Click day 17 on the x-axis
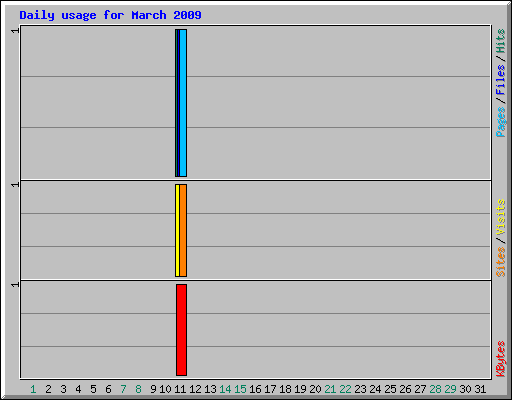The height and width of the screenshot is (400, 512). point(270,389)
